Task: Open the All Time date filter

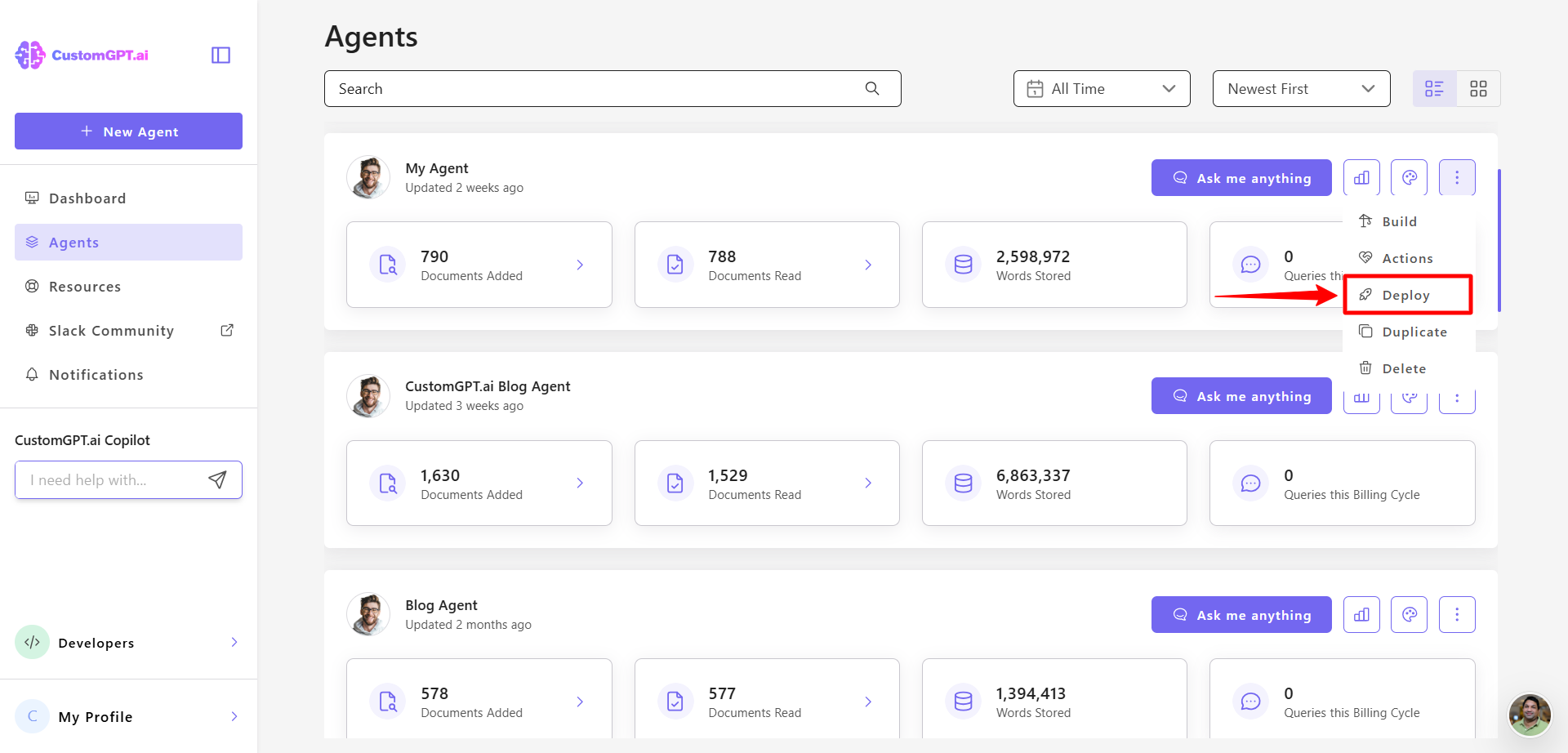Action: coord(1101,88)
